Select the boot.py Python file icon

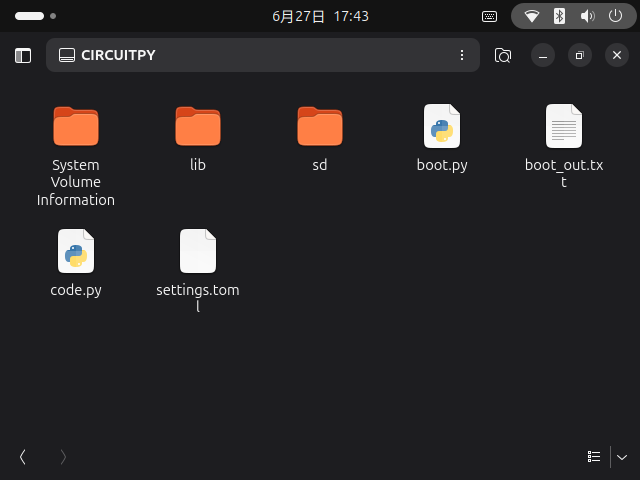(x=442, y=126)
